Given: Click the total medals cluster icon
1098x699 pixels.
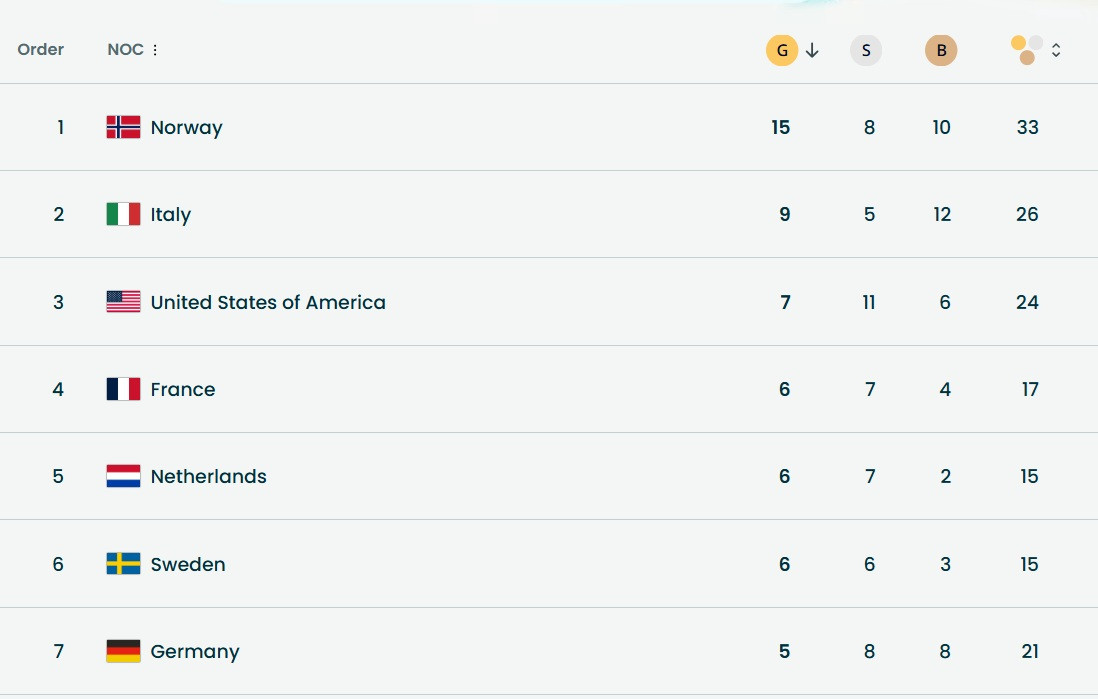Looking at the screenshot, I should point(1027,50).
